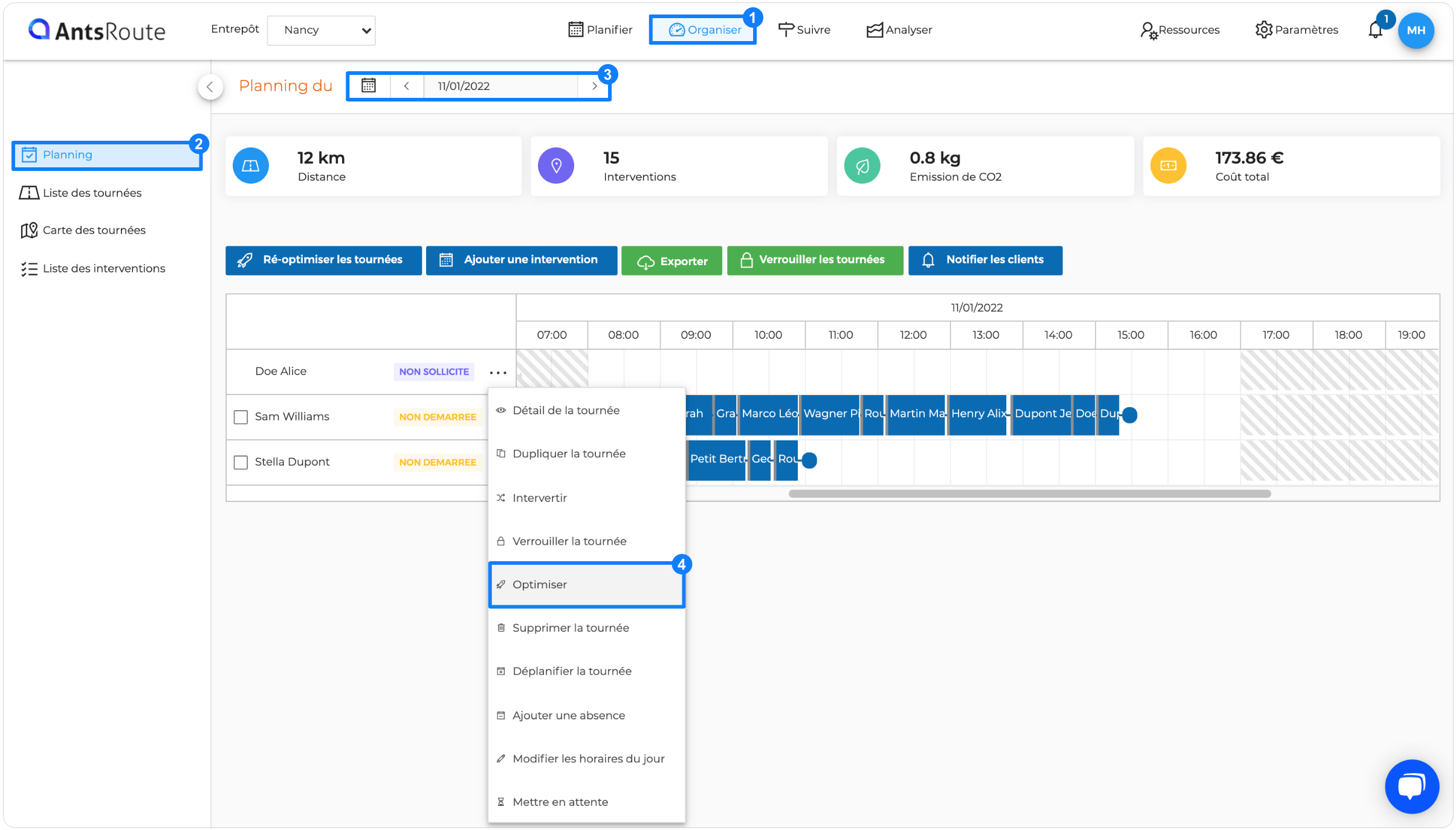
Task: Click Verrouiller les tournées button
Action: tap(815, 260)
